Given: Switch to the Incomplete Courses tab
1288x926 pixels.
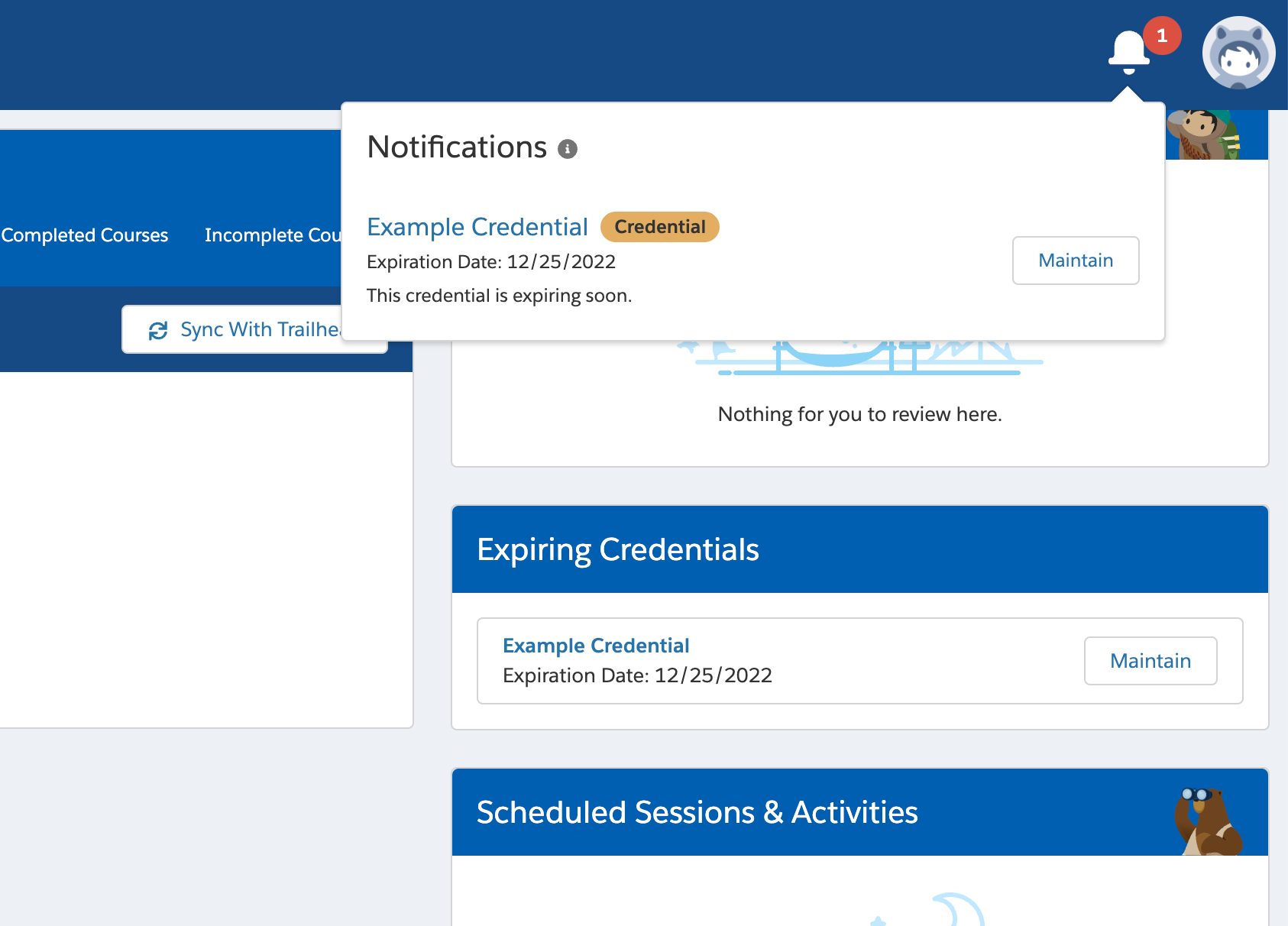Looking at the screenshot, I should 272,235.
